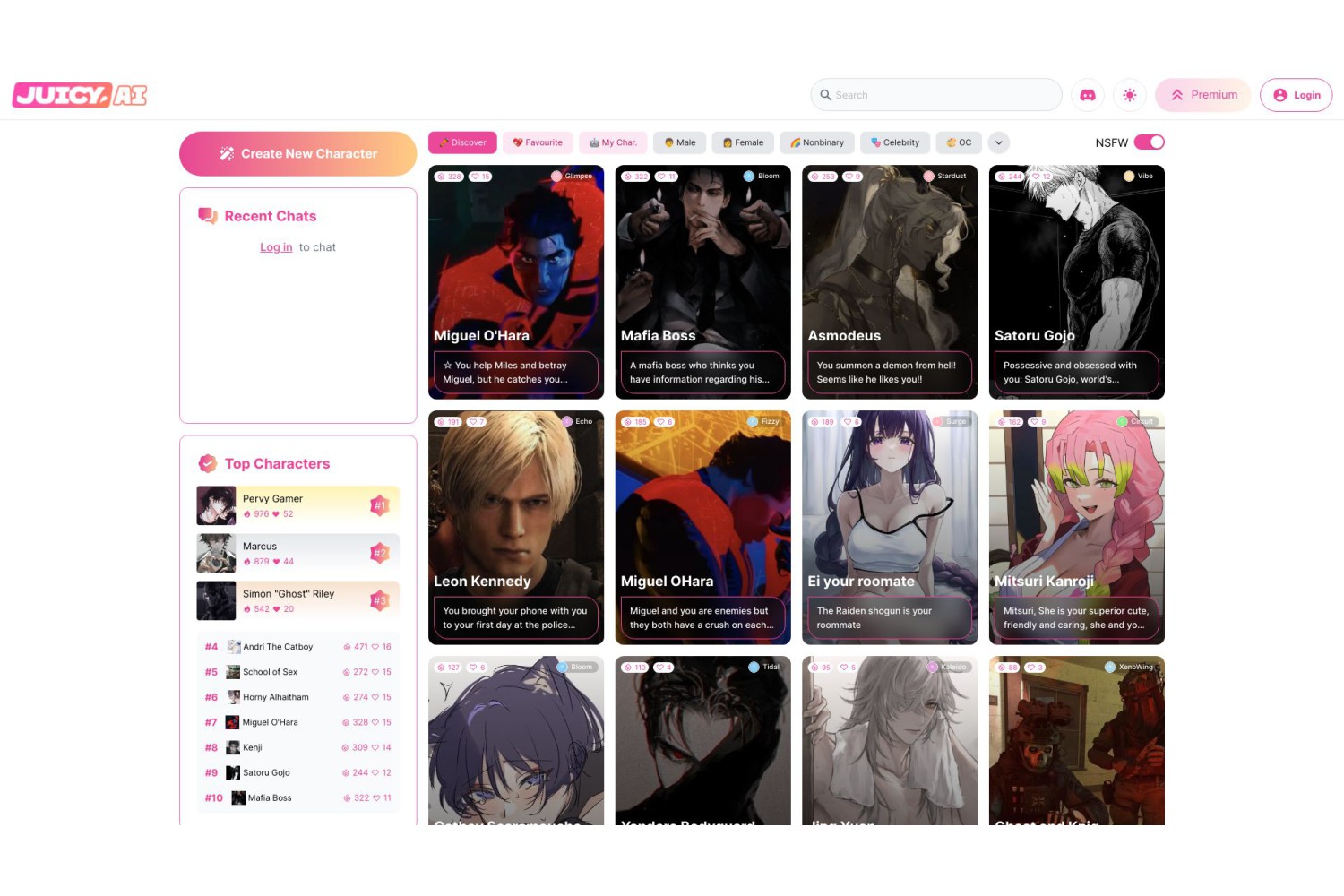Open the Ei your roomate card
Screen dimensions: 1344x896
tap(890, 528)
